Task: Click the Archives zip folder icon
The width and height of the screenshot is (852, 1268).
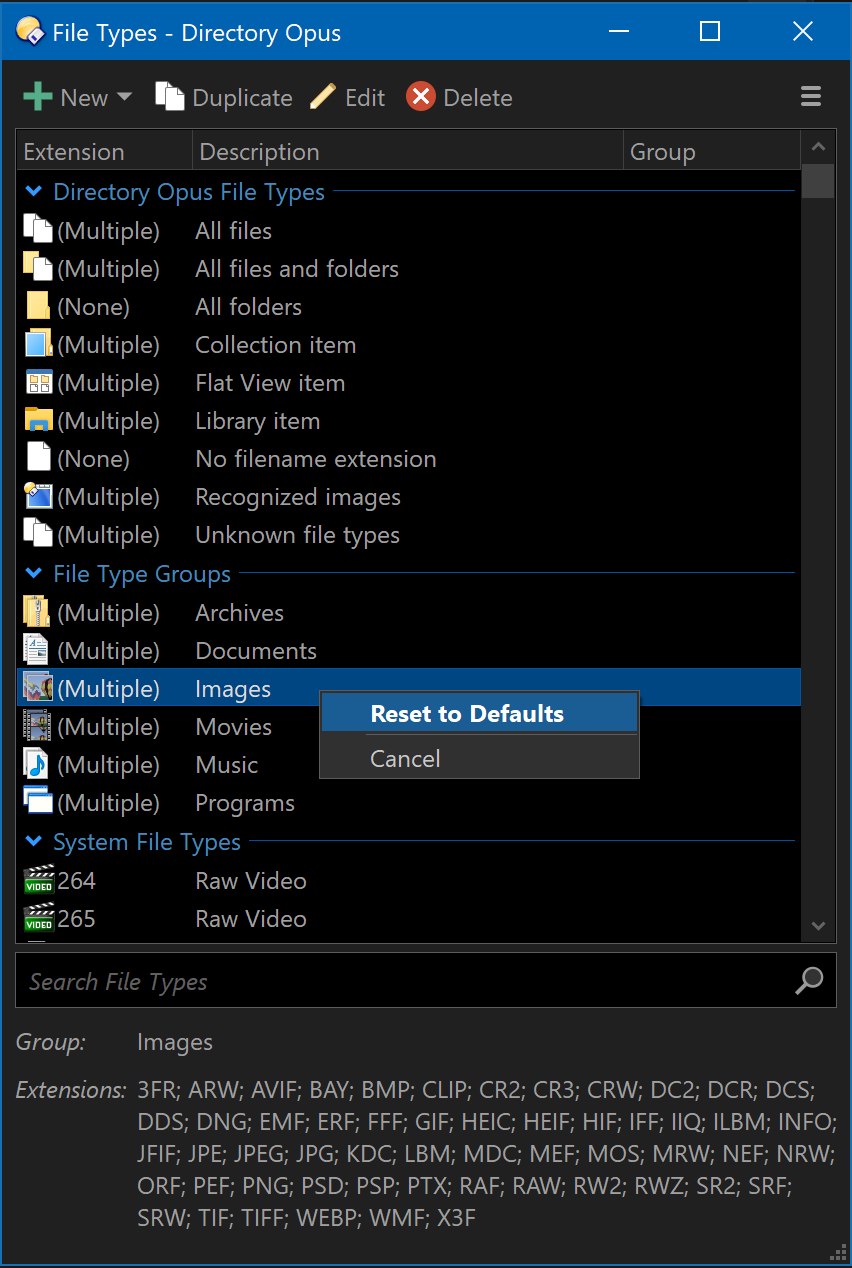Action: tap(38, 612)
